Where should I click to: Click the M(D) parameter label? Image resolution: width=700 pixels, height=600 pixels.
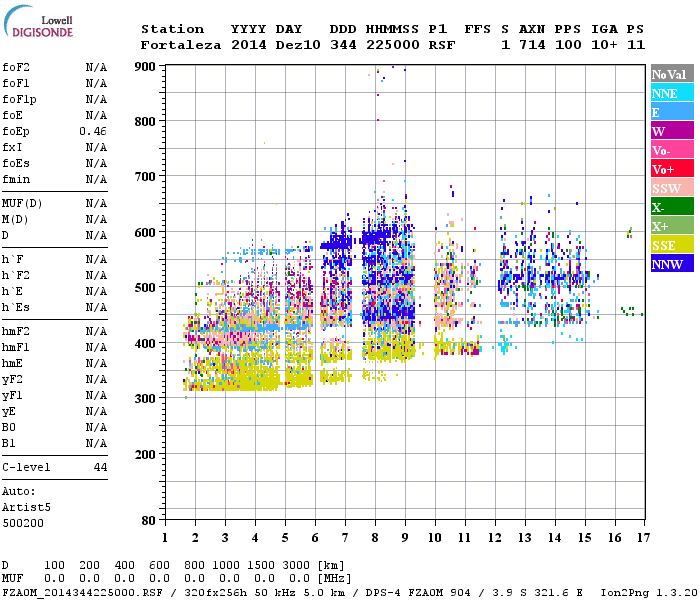click(15, 219)
